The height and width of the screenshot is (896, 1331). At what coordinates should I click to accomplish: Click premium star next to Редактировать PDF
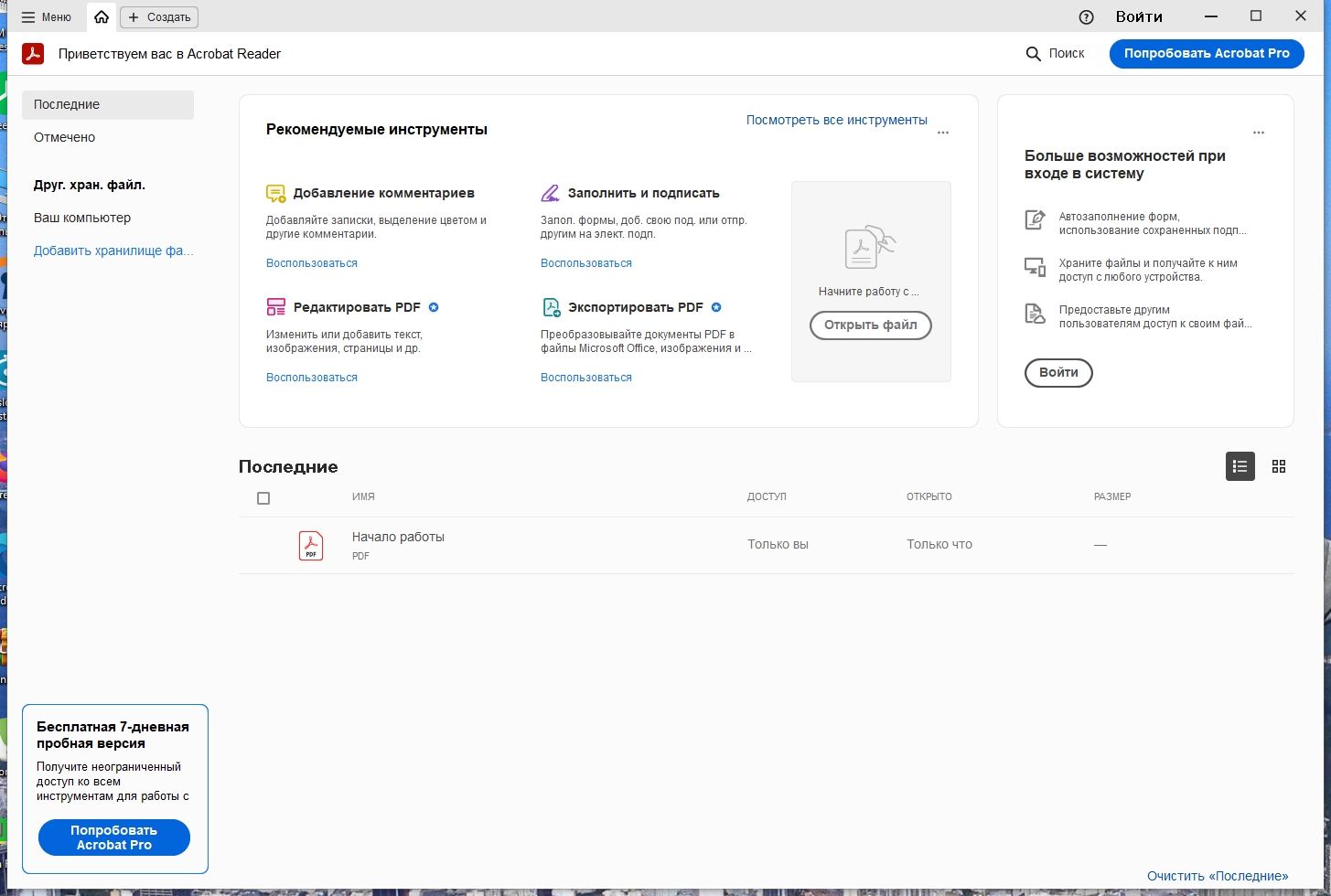click(434, 307)
